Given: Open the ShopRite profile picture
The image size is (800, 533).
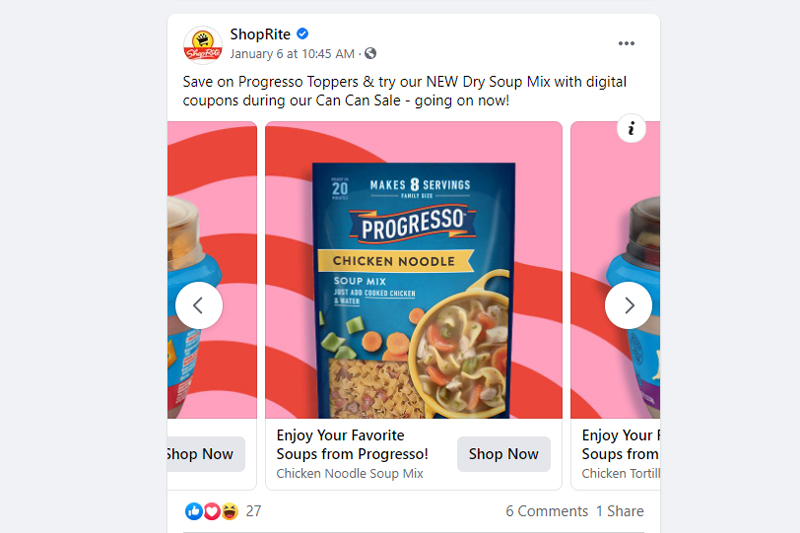Looking at the screenshot, I should pyautogui.click(x=203, y=45).
